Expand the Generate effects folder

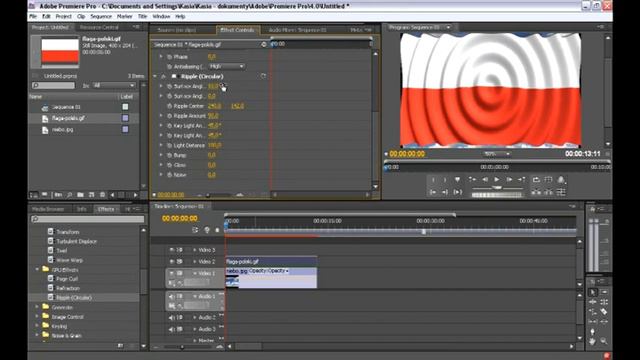coord(37,307)
